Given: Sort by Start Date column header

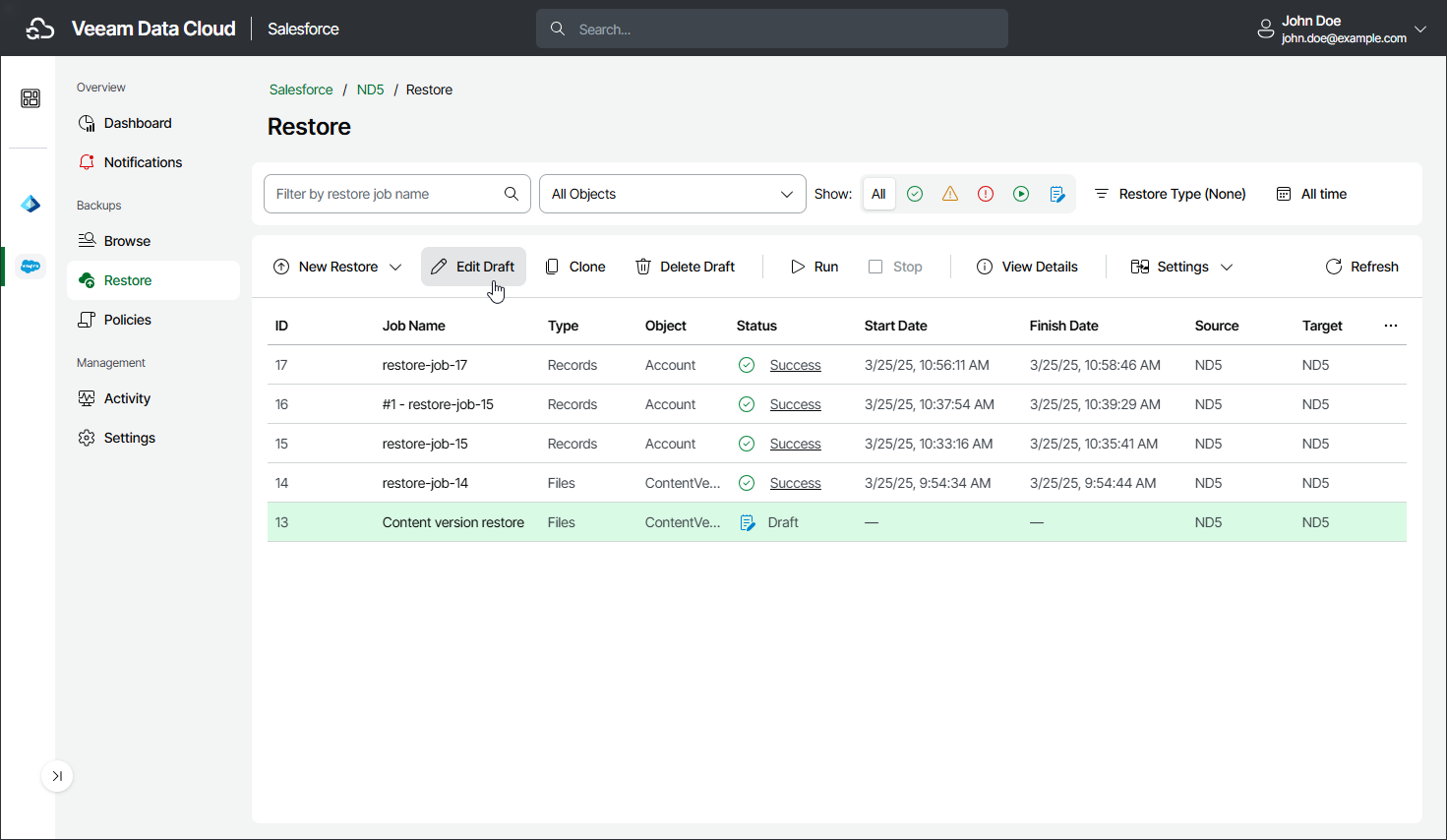Looking at the screenshot, I should point(895,326).
